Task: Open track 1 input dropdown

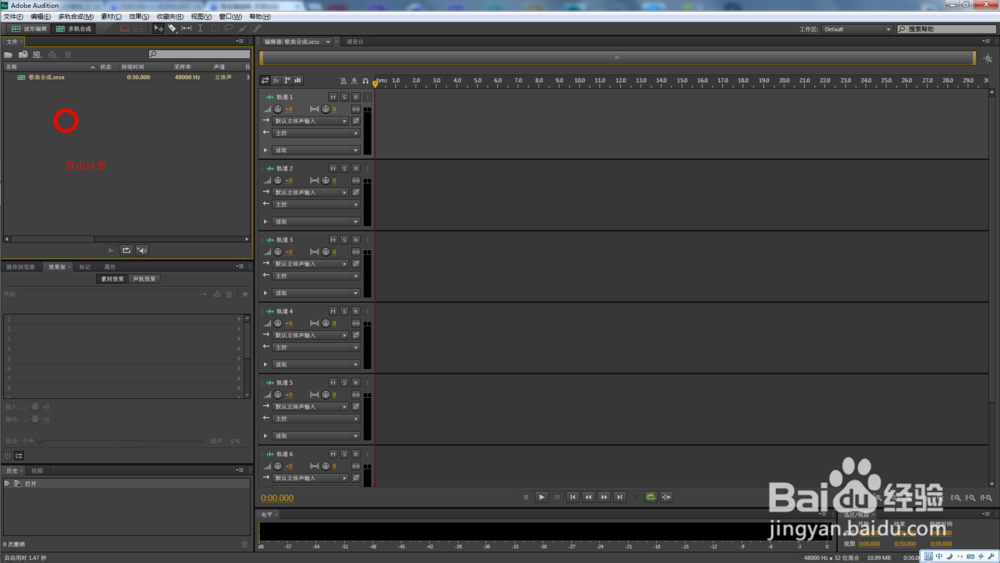Action: pyautogui.click(x=311, y=121)
